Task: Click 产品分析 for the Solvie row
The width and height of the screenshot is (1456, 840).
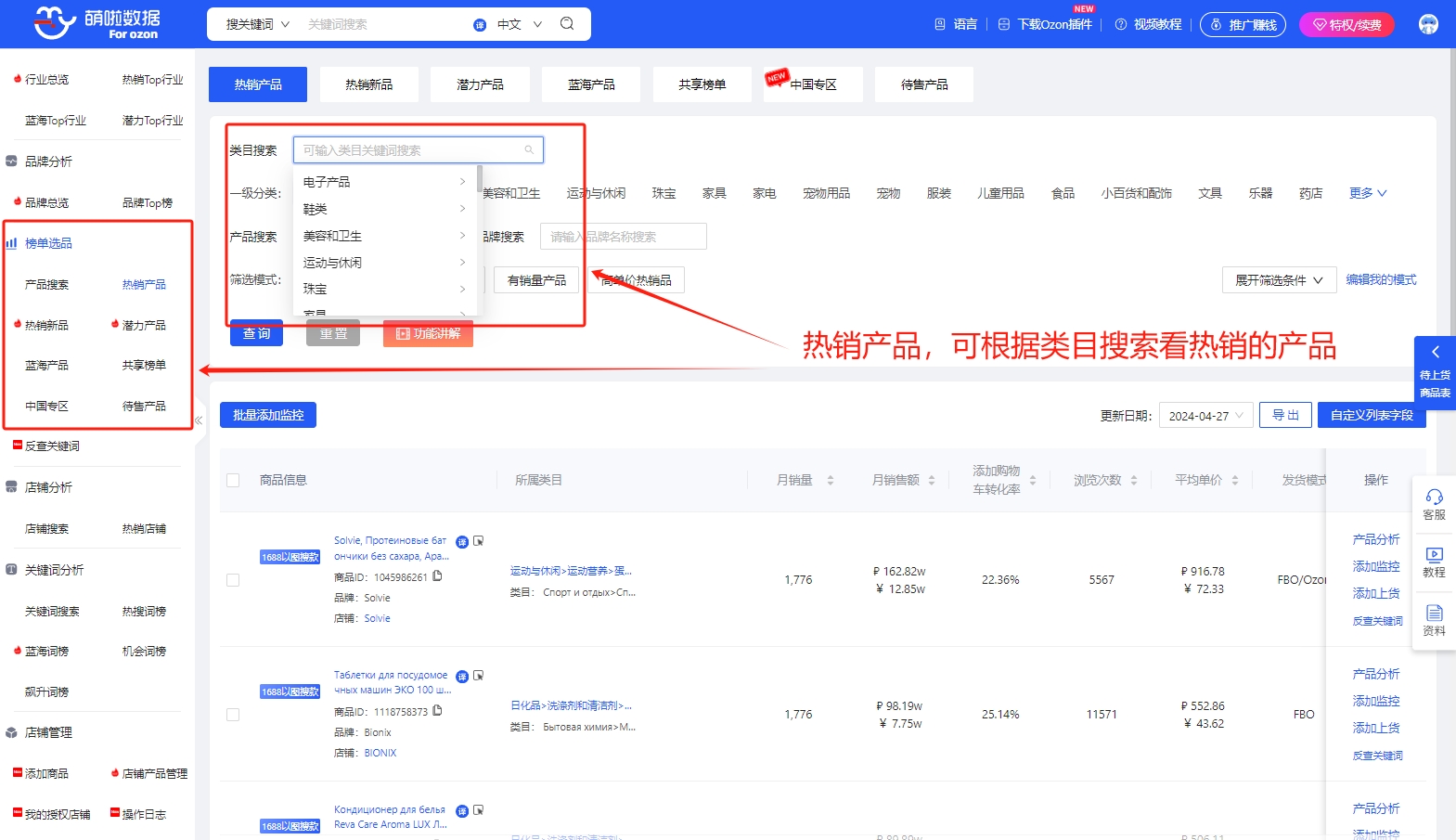Action: (1376, 539)
